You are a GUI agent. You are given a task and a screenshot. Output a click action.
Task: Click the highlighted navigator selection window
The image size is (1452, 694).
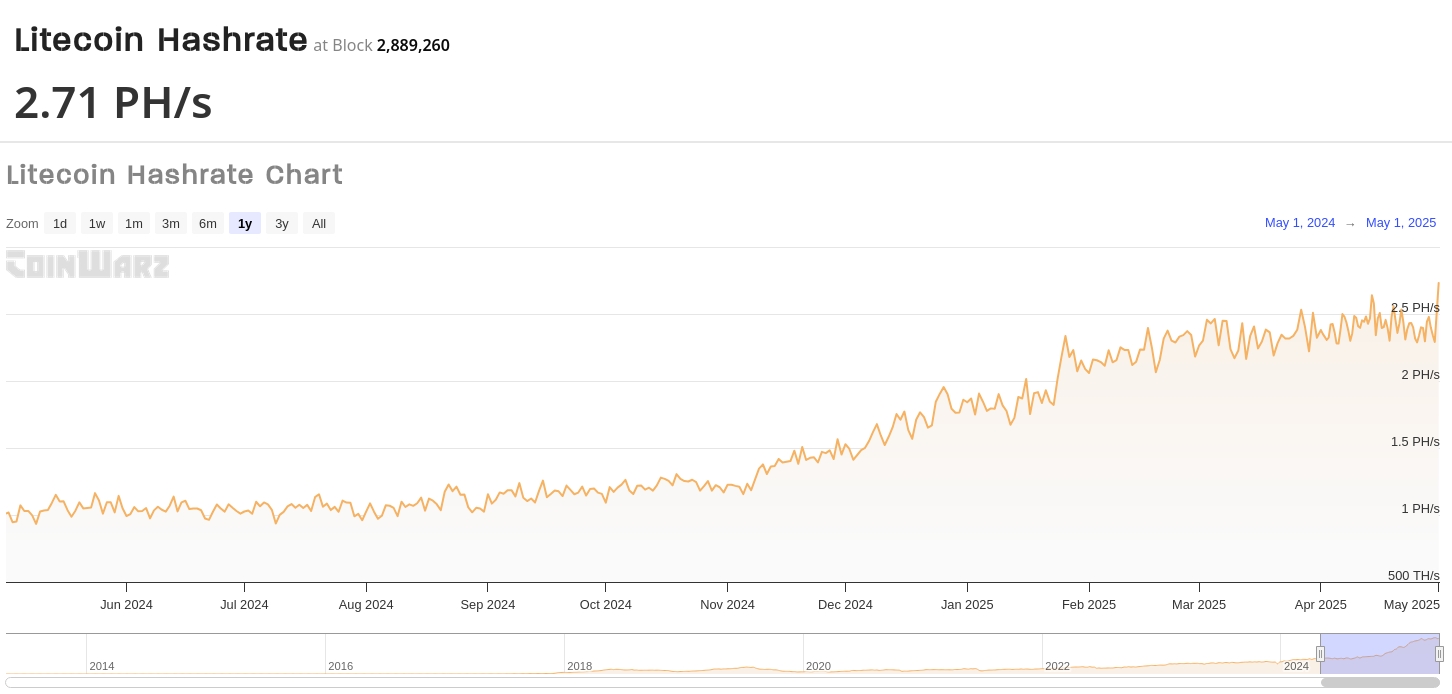pos(1380,653)
